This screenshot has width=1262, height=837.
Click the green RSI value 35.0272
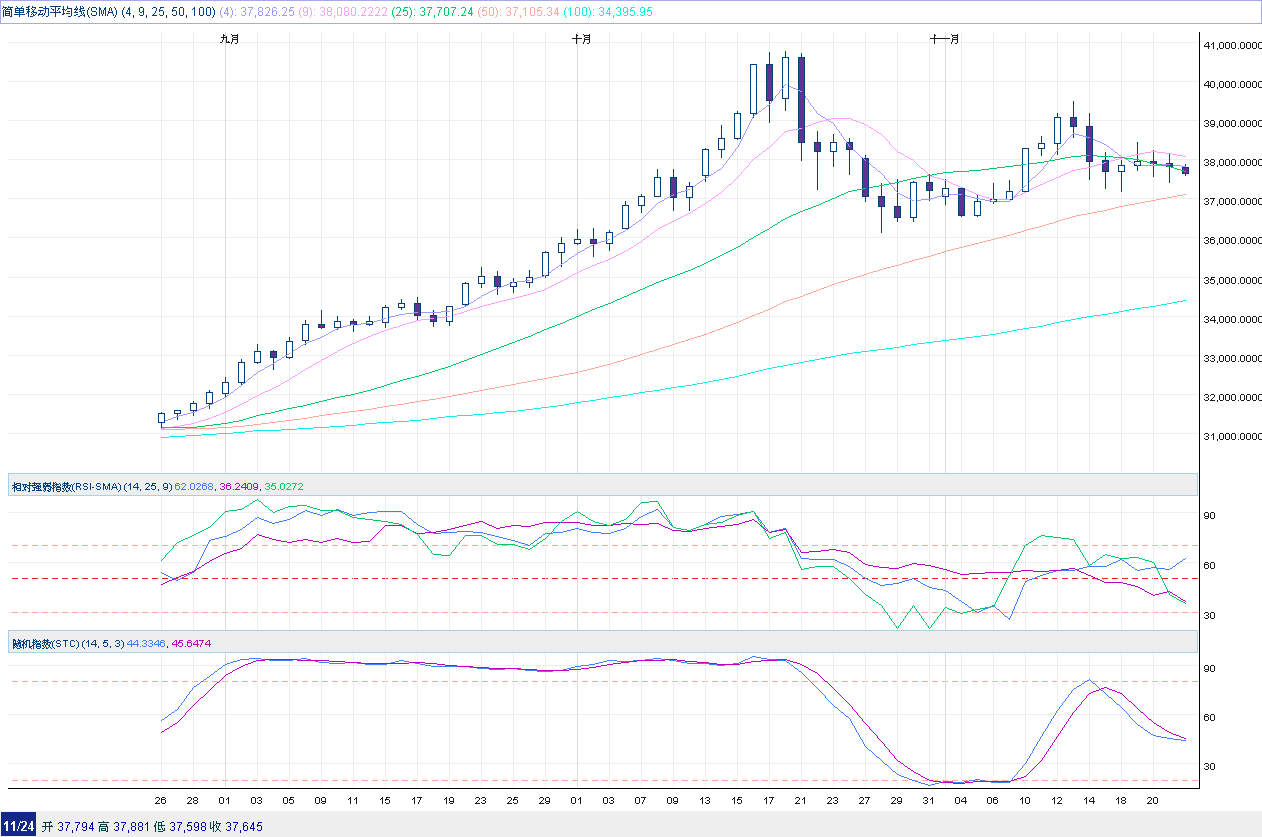283,487
